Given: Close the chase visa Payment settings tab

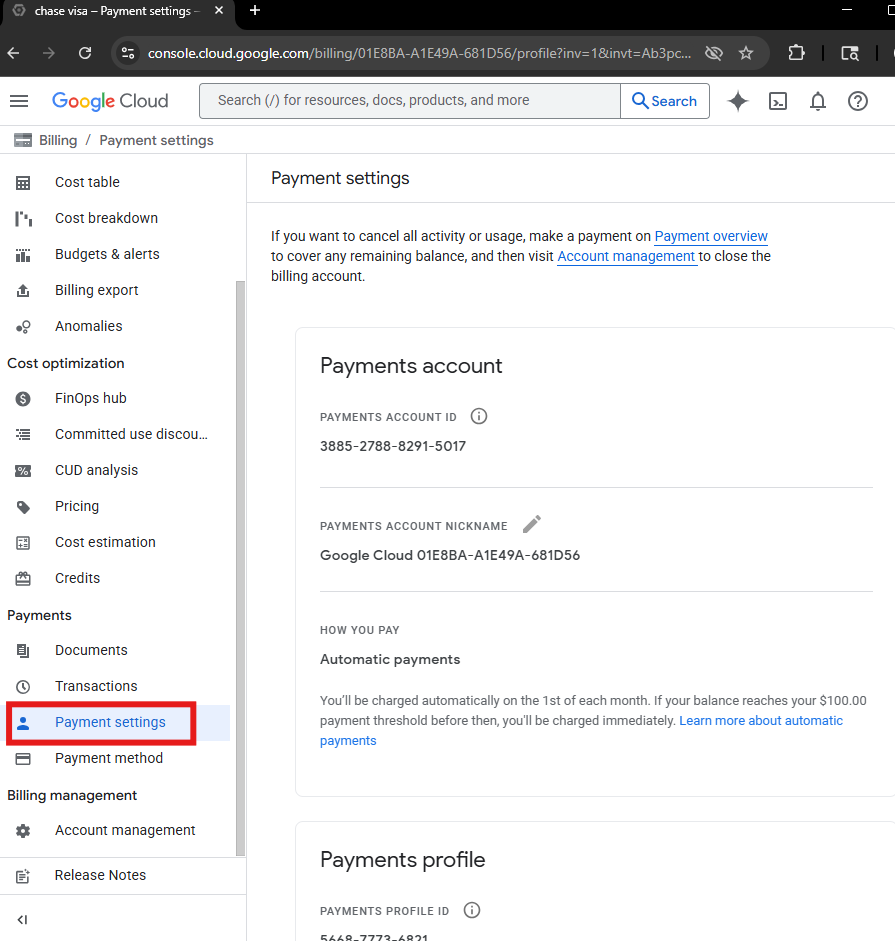Looking at the screenshot, I should pyautogui.click(x=219, y=11).
